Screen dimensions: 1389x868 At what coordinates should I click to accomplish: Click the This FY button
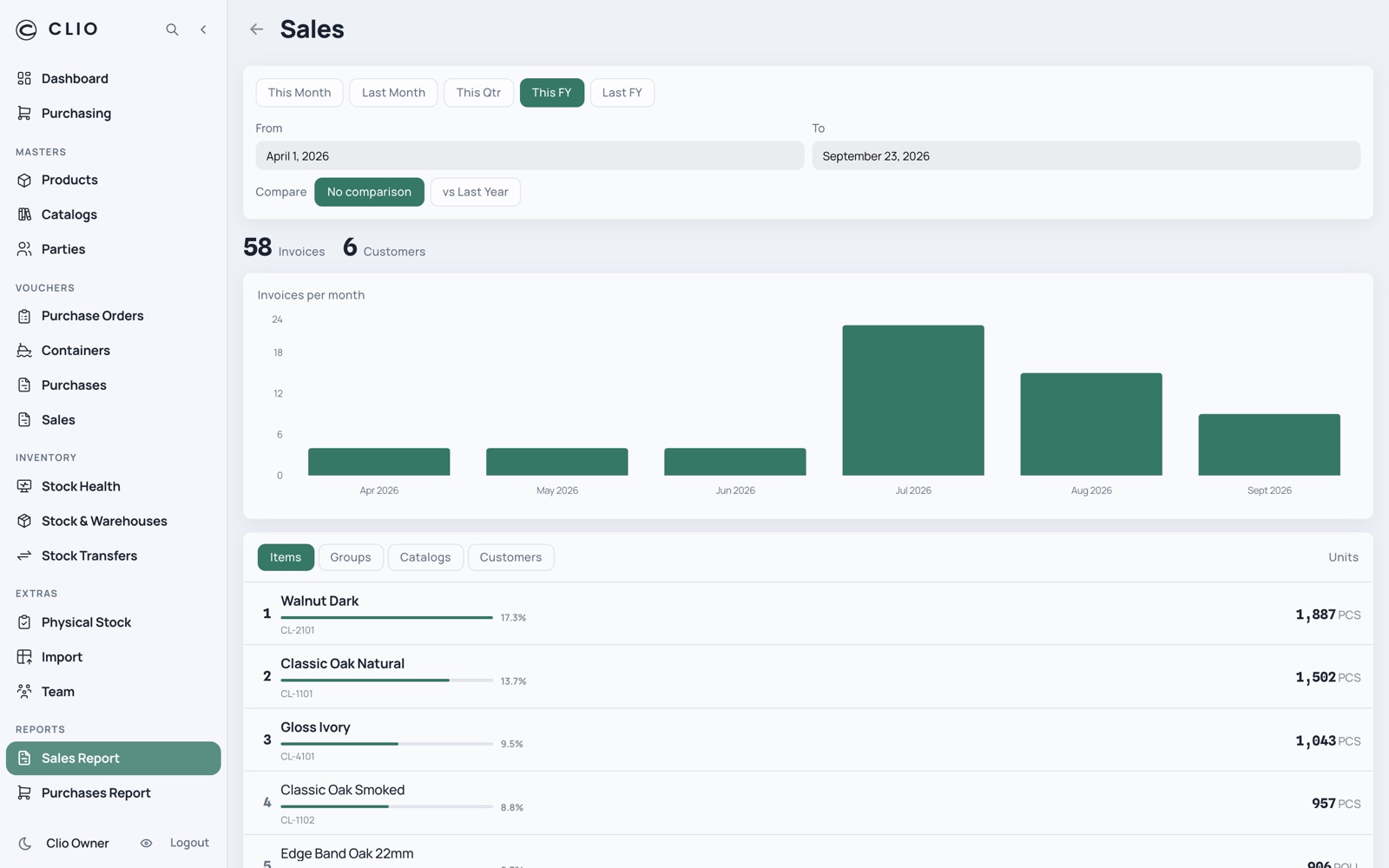[551, 93]
